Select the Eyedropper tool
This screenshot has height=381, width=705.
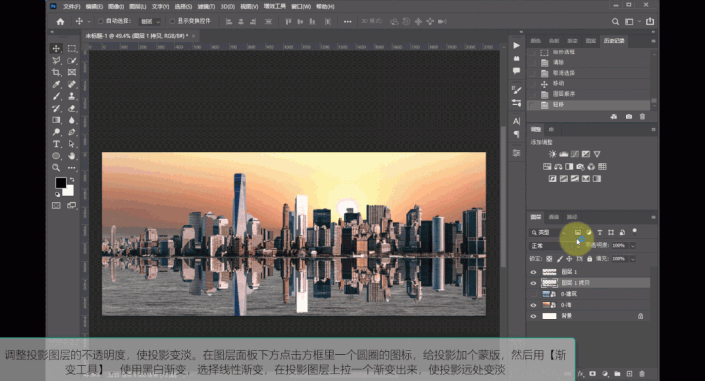[x=56, y=84]
